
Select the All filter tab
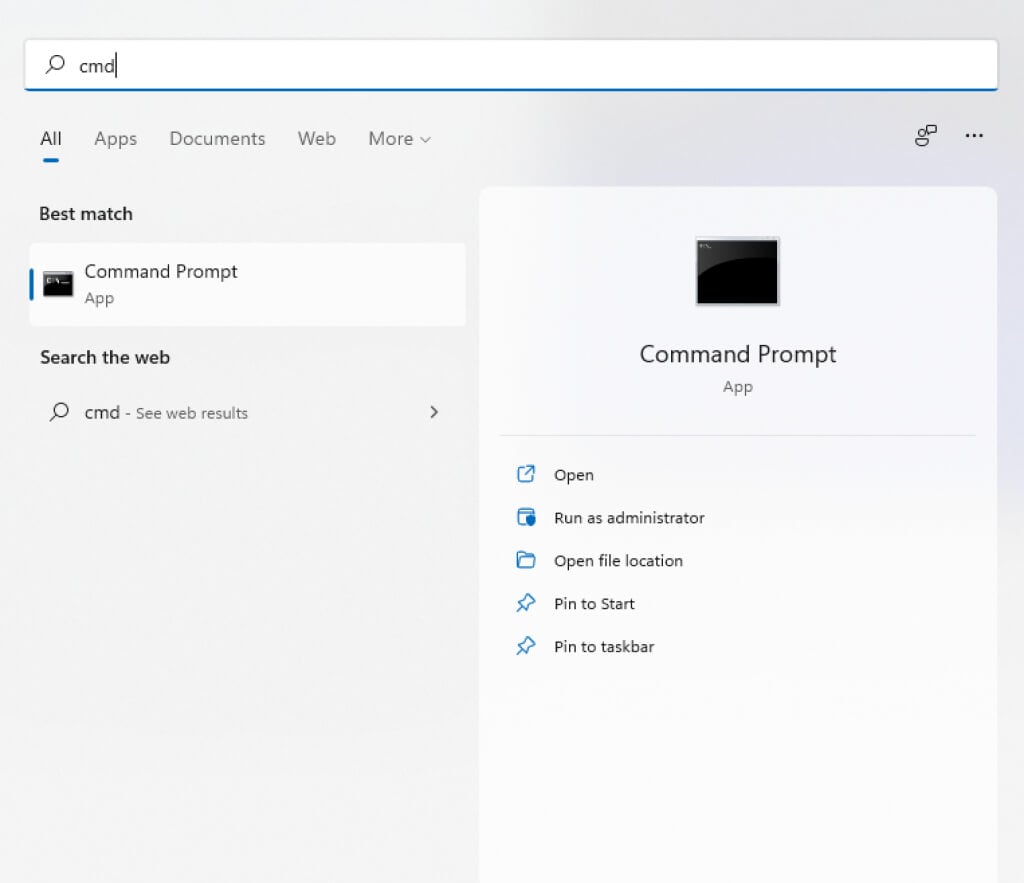click(51, 139)
